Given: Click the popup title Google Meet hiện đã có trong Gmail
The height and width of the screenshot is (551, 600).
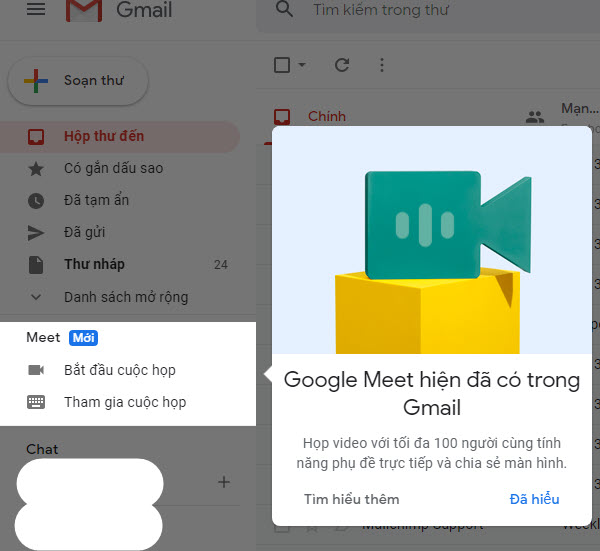Looking at the screenshot, I should (432, 394).
